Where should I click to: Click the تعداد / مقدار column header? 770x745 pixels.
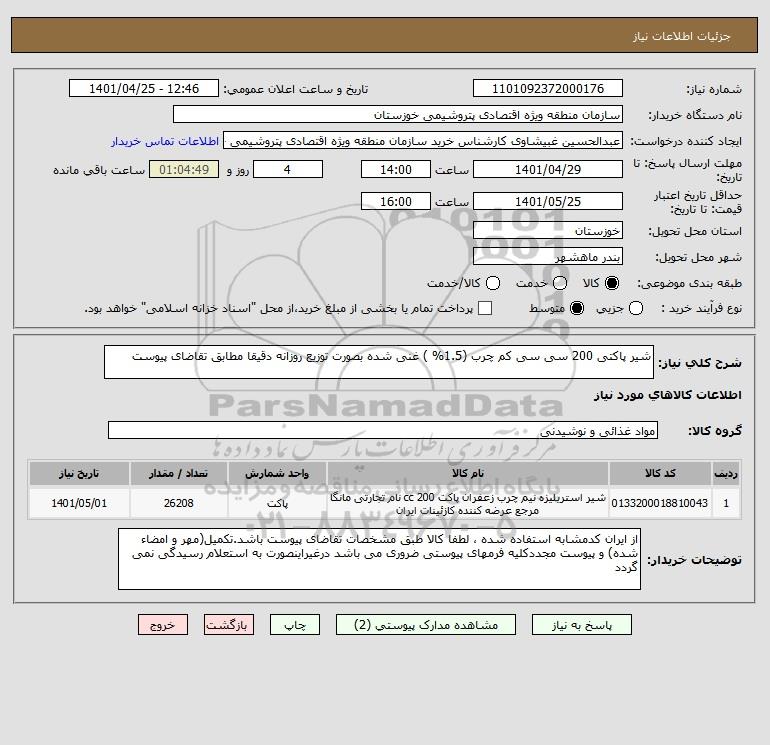click(179, 473)
